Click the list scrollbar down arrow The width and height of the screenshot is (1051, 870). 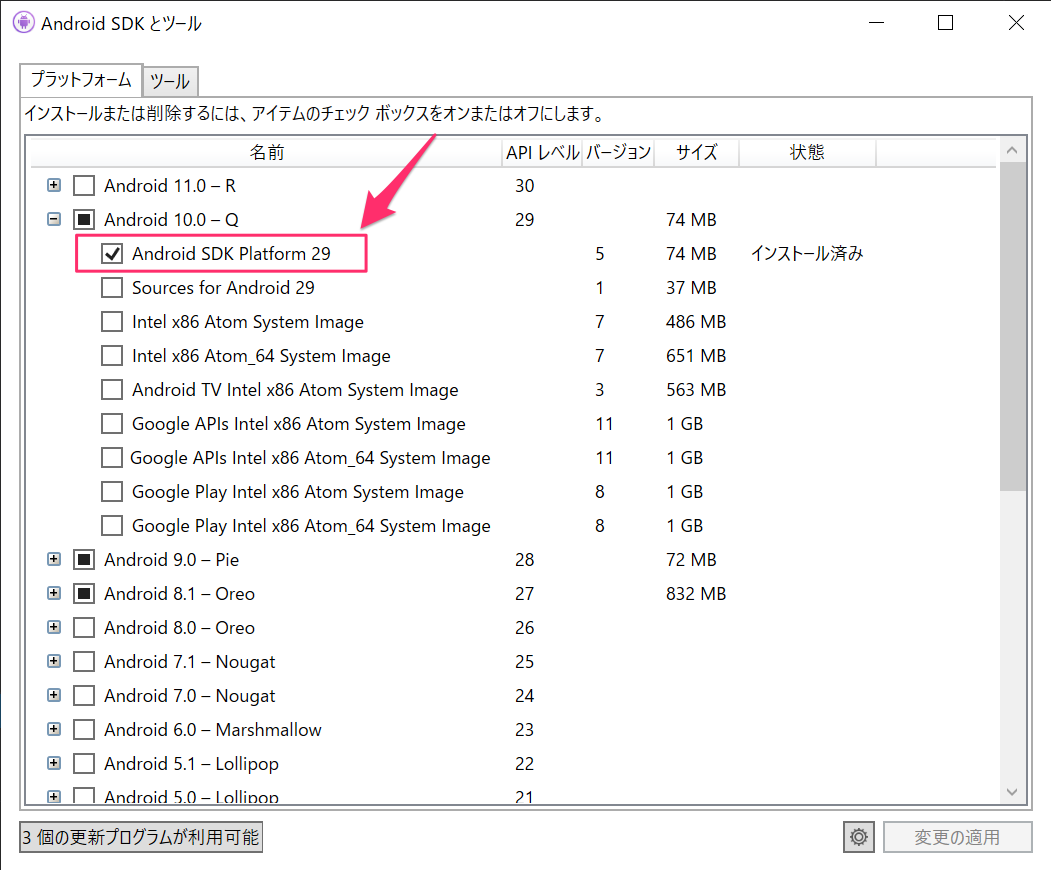(1012, 792)
